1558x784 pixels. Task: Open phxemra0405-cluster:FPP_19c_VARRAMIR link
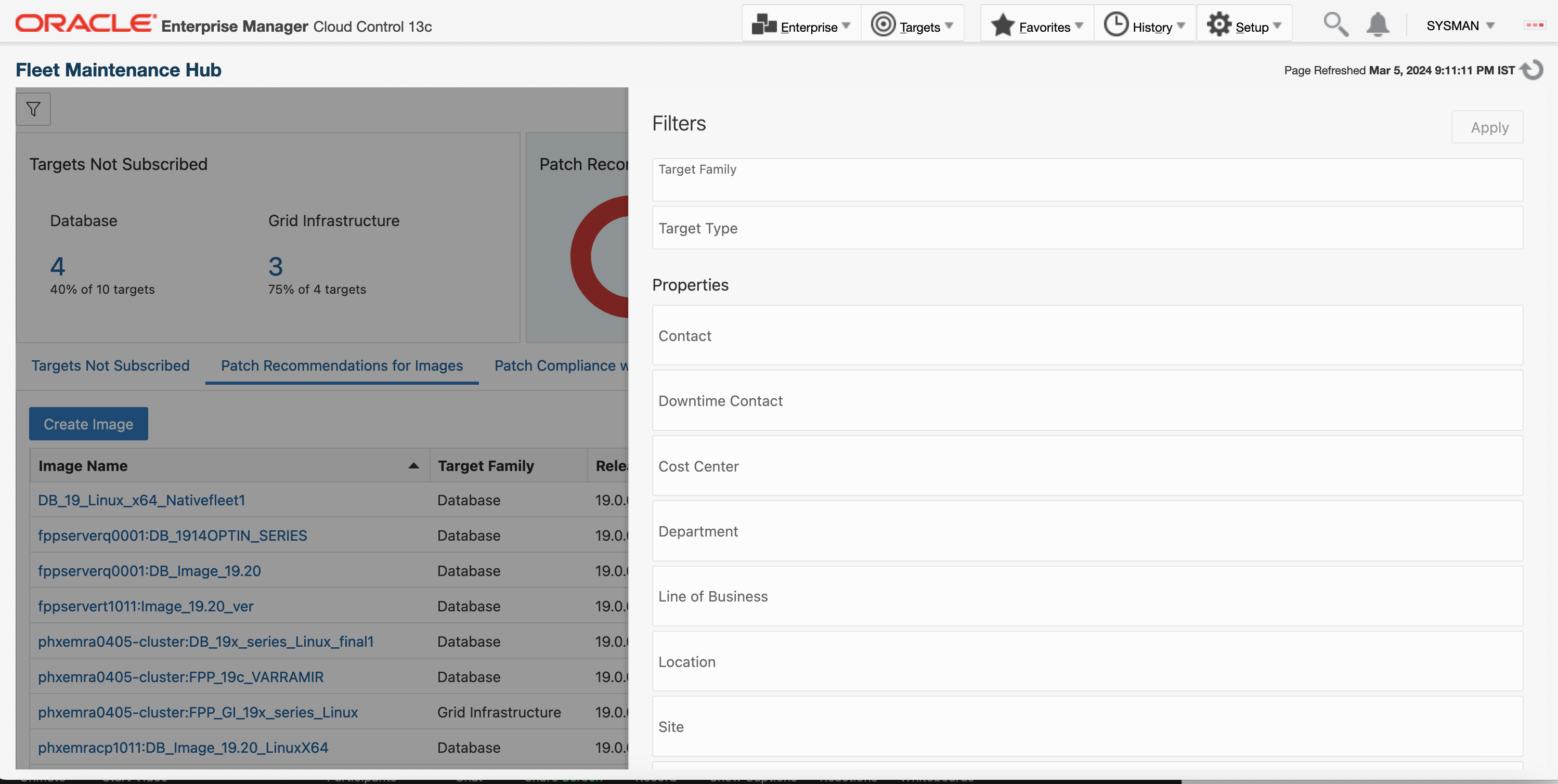181,677
